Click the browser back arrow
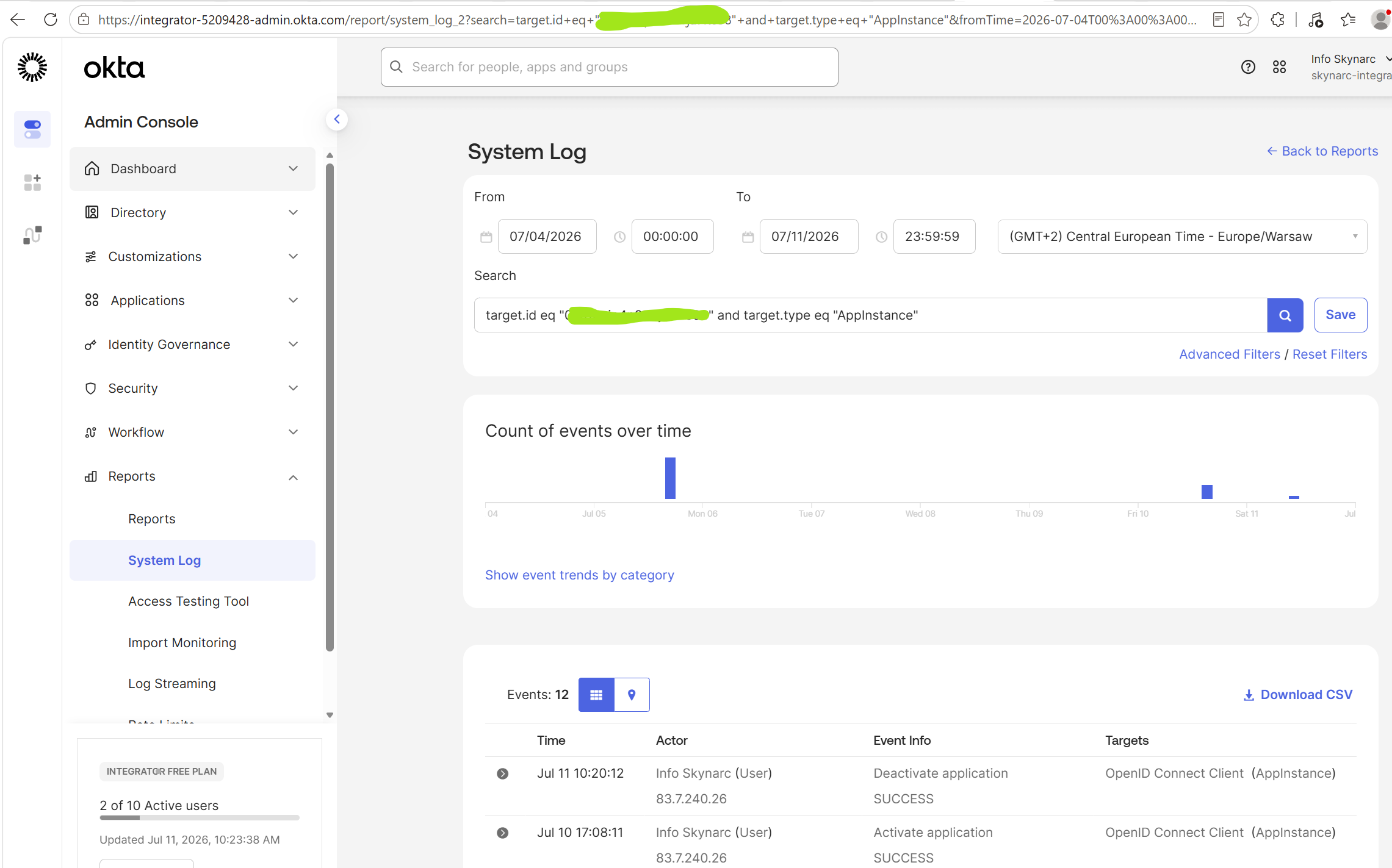The image size is (1392, 868). coord(18,20)
